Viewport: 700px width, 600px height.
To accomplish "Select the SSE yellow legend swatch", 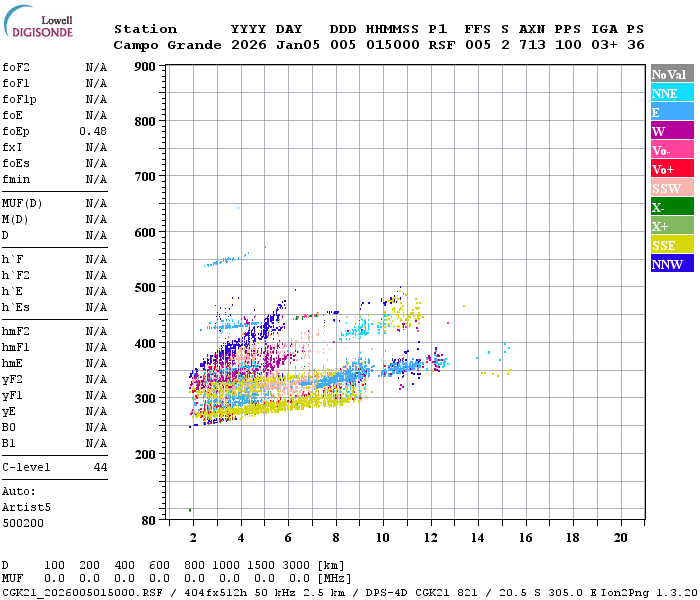I will tap(672, 245).
